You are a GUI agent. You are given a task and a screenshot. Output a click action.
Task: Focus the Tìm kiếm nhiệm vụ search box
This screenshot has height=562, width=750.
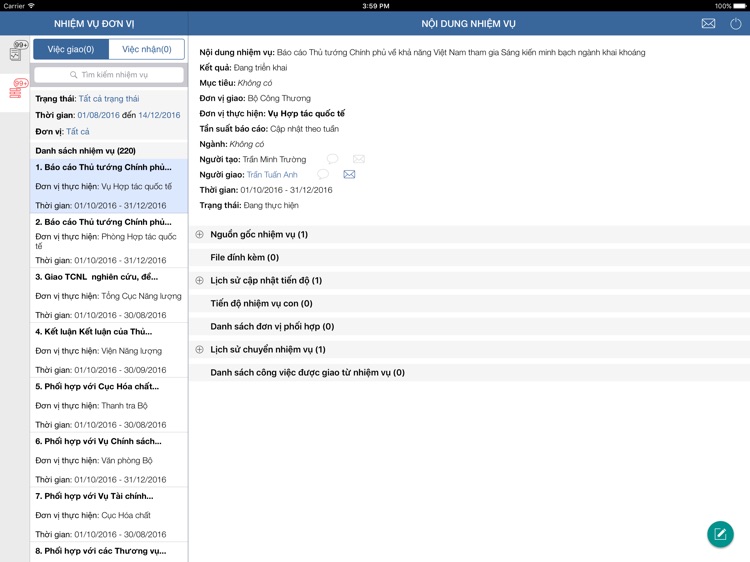pyautogui.click(x=109, y=75)
